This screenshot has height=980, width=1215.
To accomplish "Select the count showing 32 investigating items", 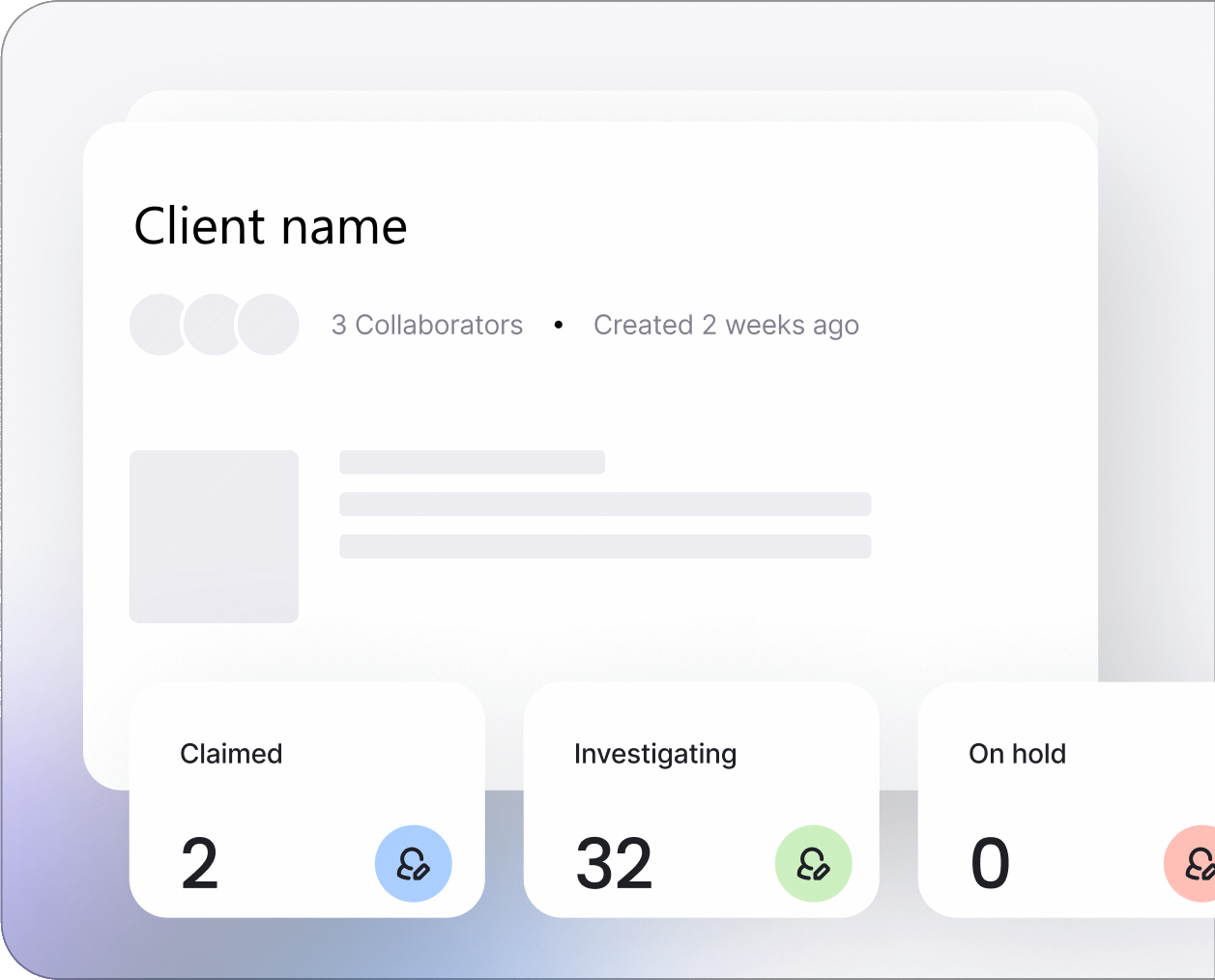I will click(x=614, y=863).
